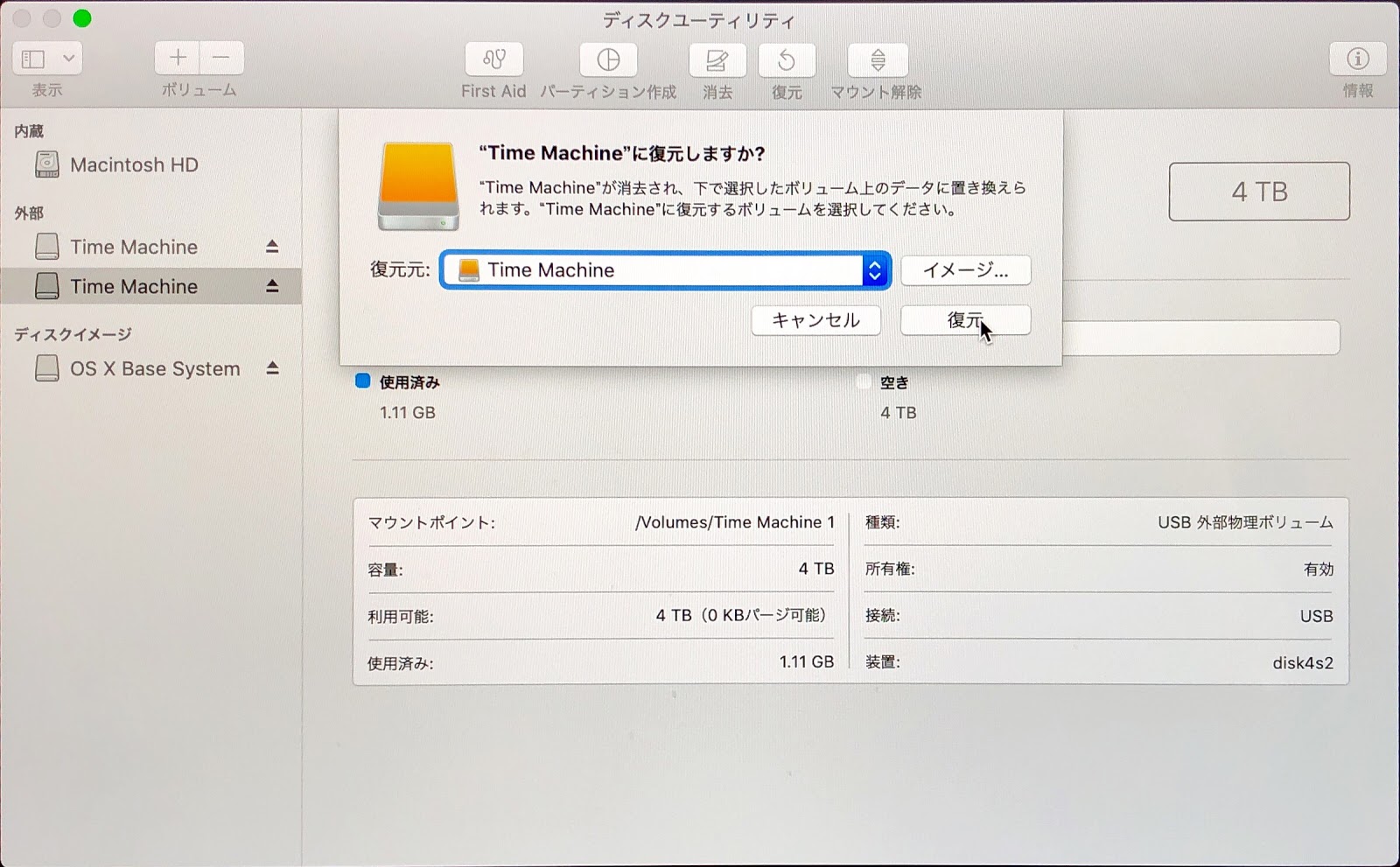The width and height of the screenshot is (1400, 867).
Task: Click the OS X Base System disk icon
Action: point(47,368)
